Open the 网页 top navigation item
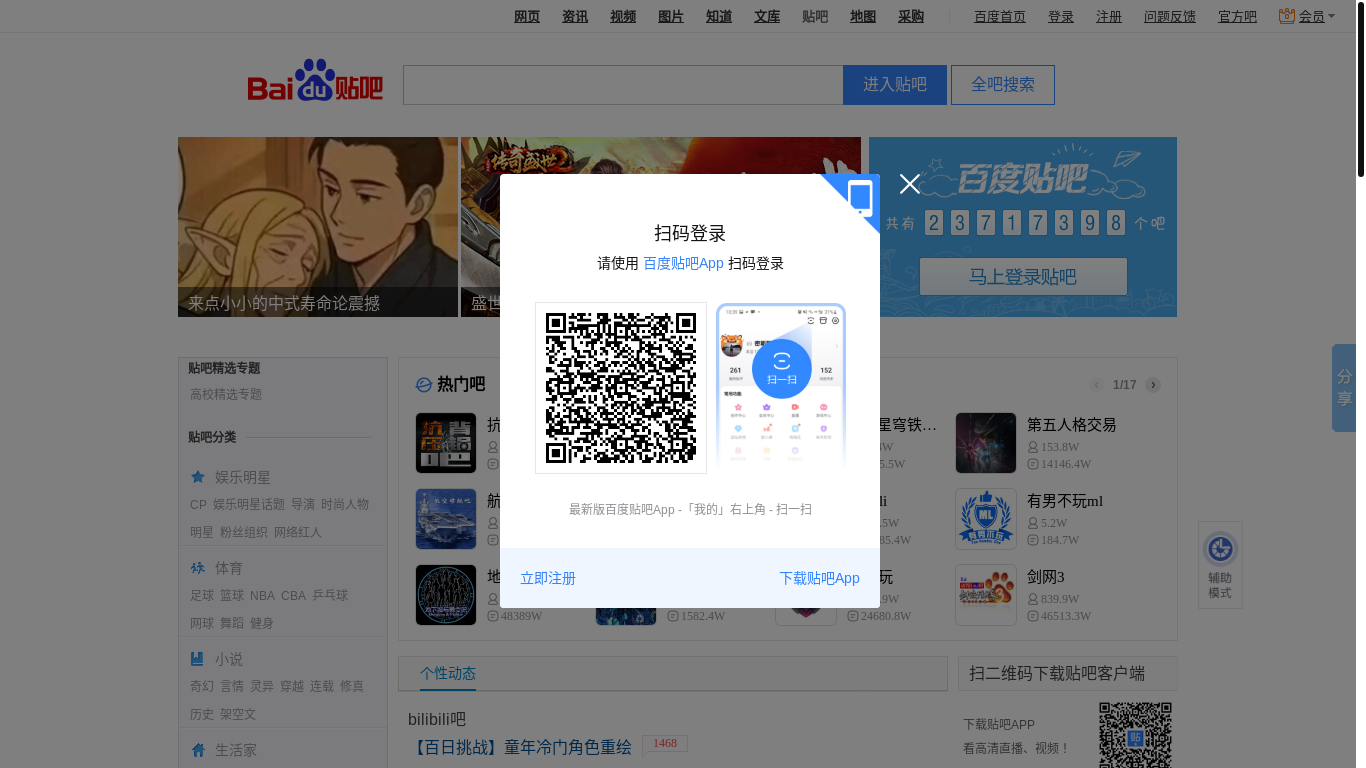 tap(527, 16)
